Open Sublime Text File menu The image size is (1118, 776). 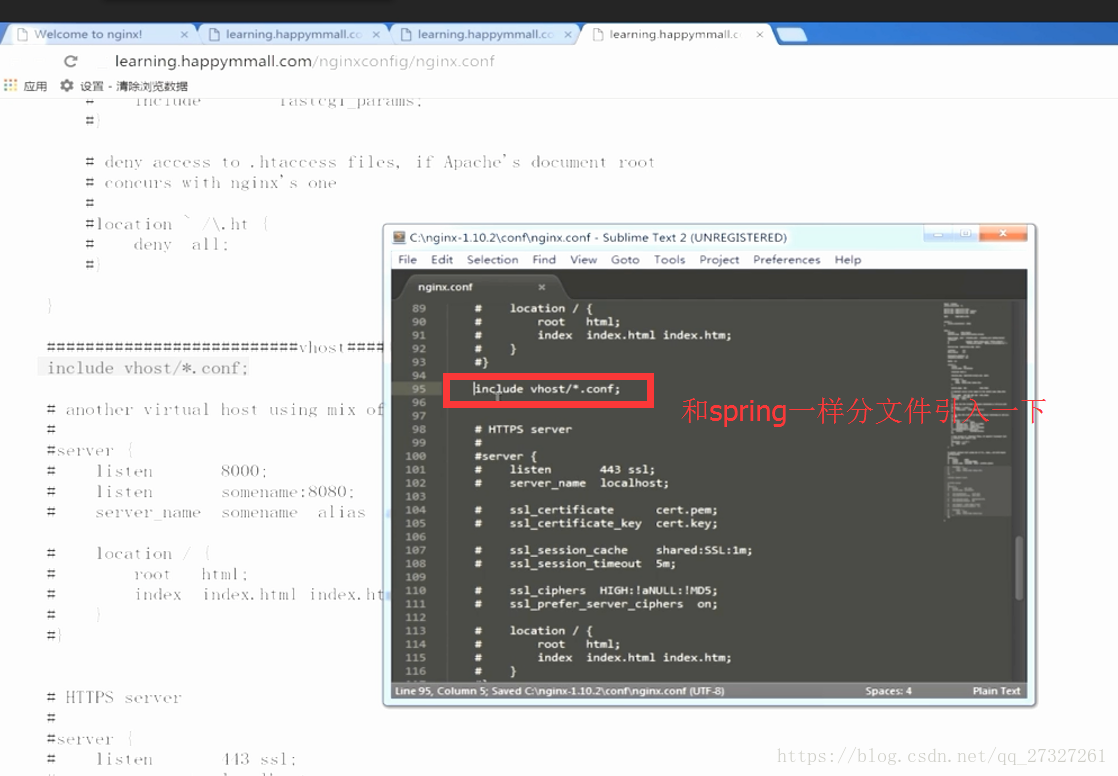407,260
